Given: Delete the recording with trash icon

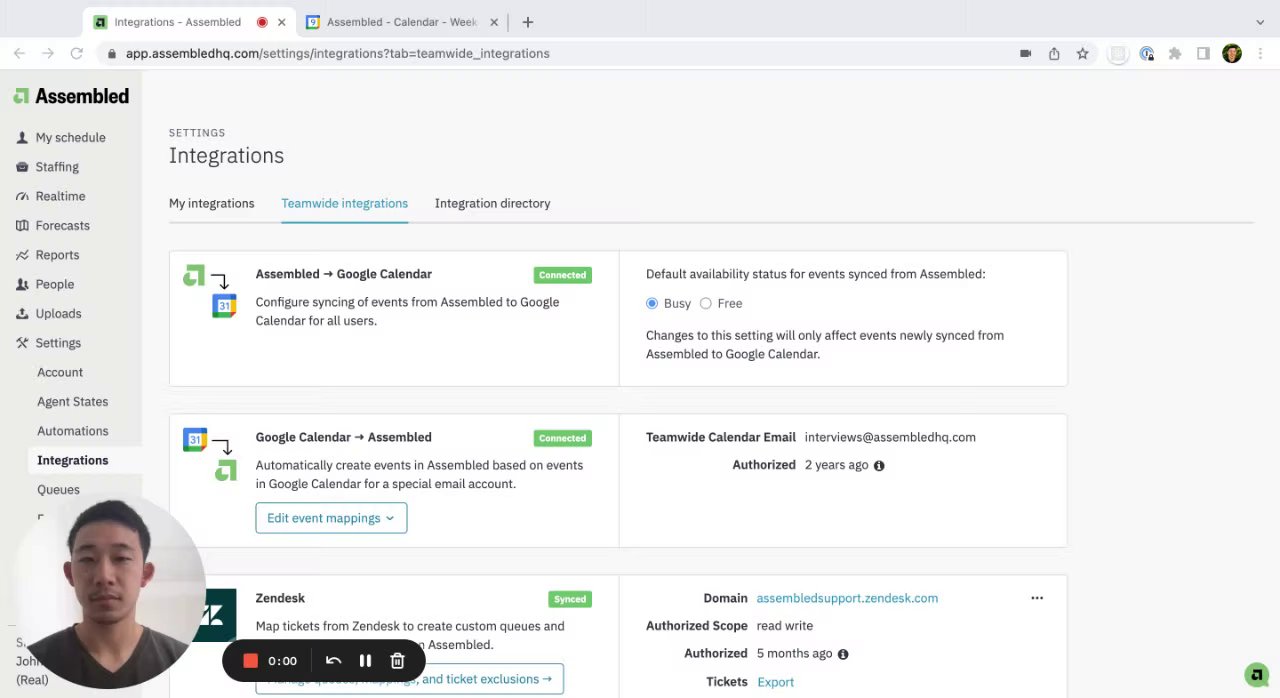Looking at the screenshot, I should coord(397,661).
